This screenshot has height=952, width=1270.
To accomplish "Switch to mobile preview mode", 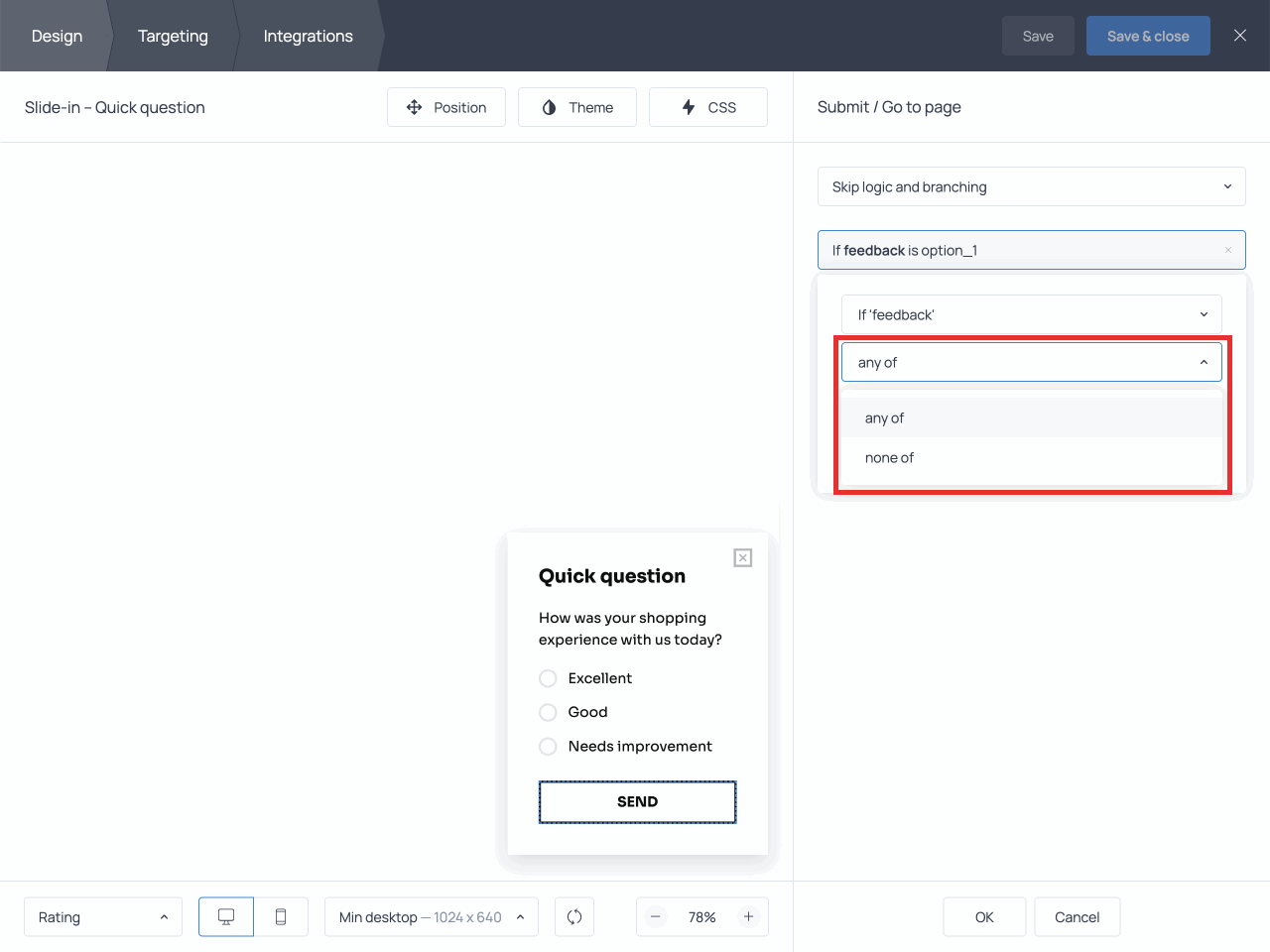I will tap(281, 917).
